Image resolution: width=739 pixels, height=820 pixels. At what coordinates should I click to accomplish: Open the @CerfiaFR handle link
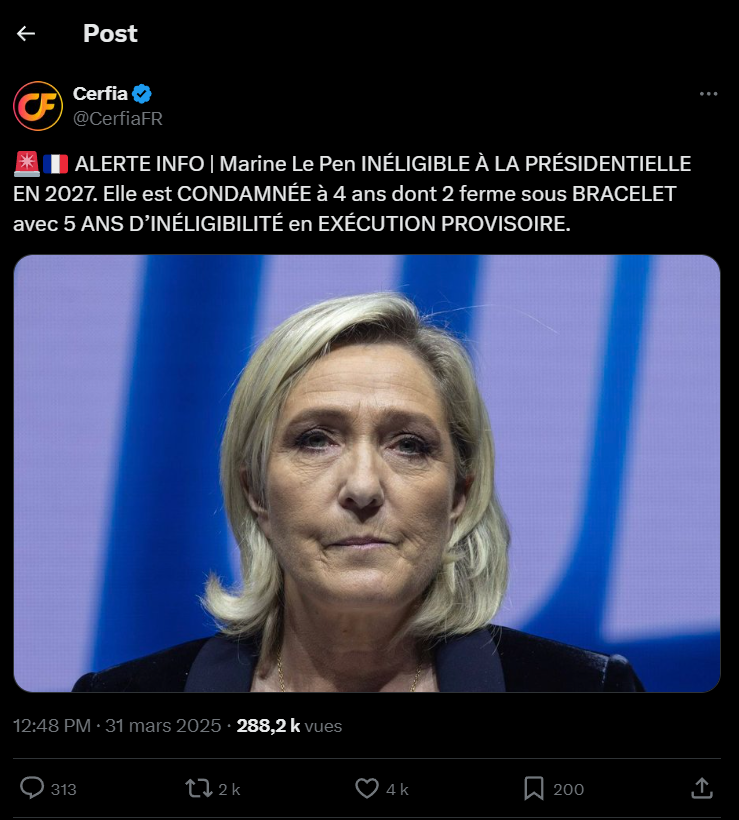118,119
